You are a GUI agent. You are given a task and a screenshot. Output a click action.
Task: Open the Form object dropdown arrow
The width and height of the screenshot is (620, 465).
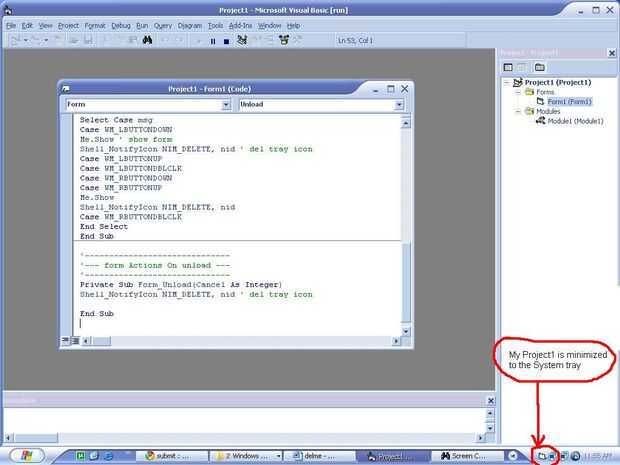(x=226, y=104)
